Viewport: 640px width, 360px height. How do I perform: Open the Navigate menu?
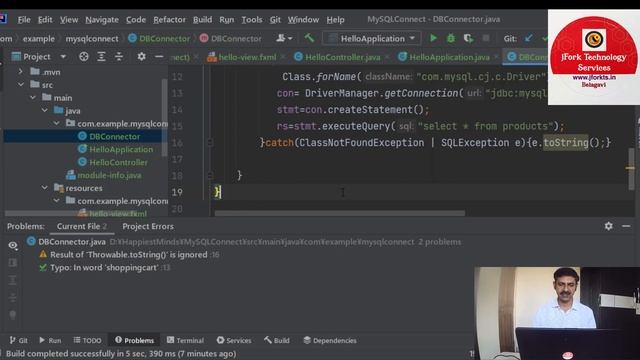click(x=102, y=20)
